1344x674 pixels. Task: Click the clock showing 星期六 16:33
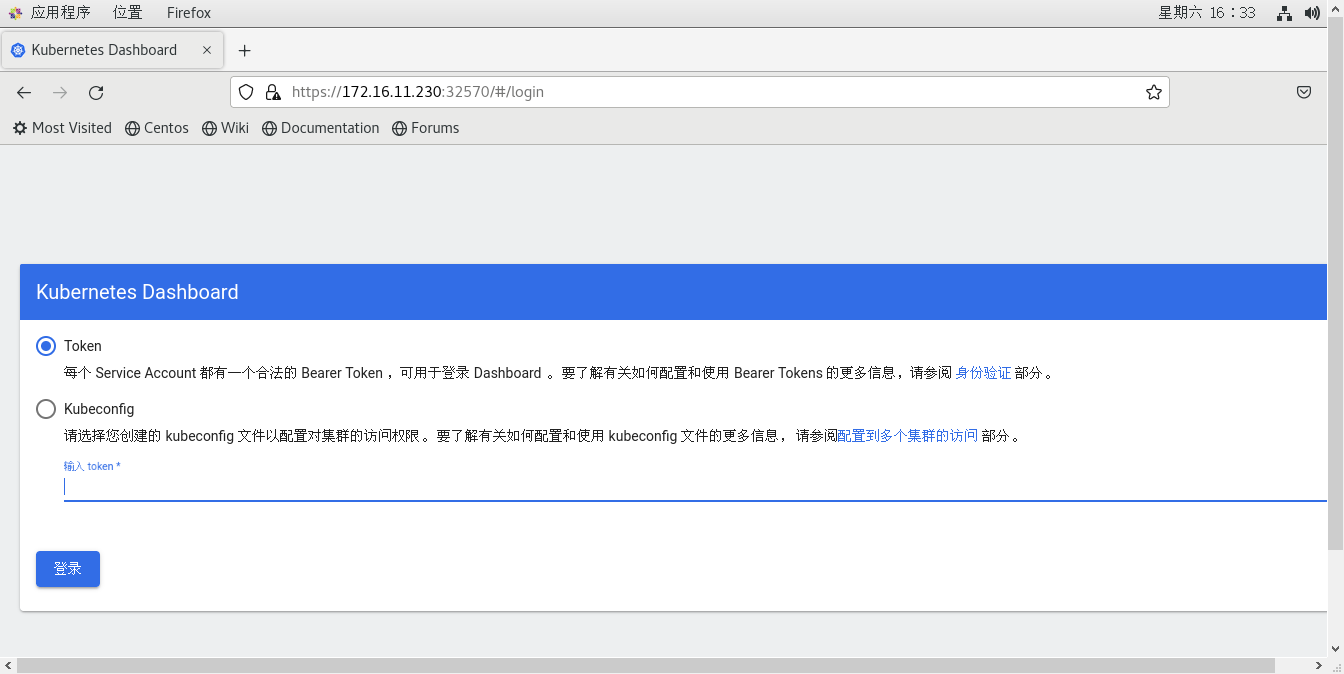(x=1207, y=13)
